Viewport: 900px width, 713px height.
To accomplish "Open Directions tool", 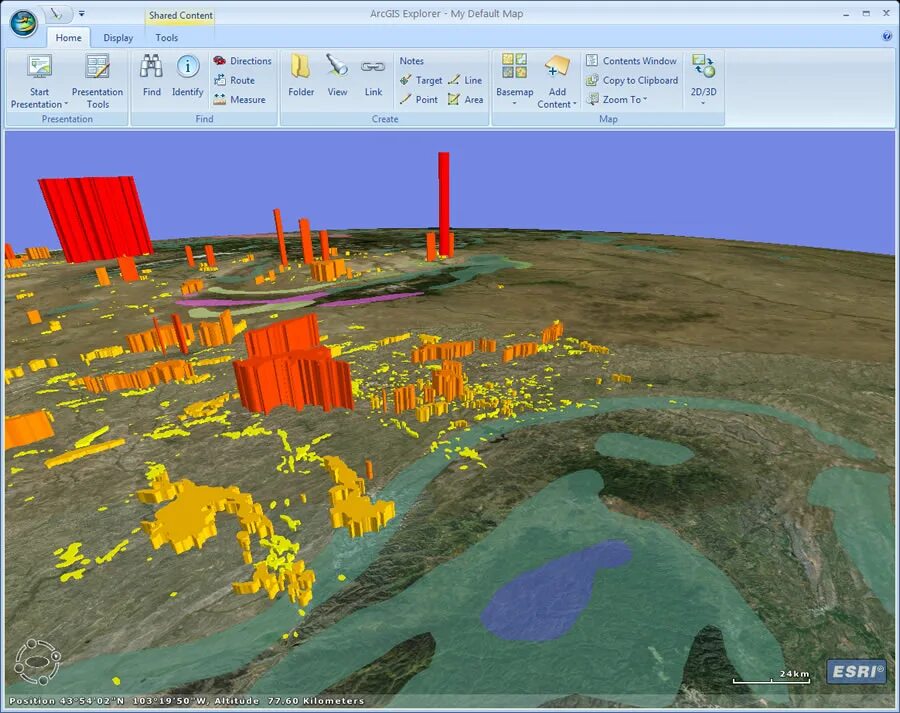I will click(242, 61).
